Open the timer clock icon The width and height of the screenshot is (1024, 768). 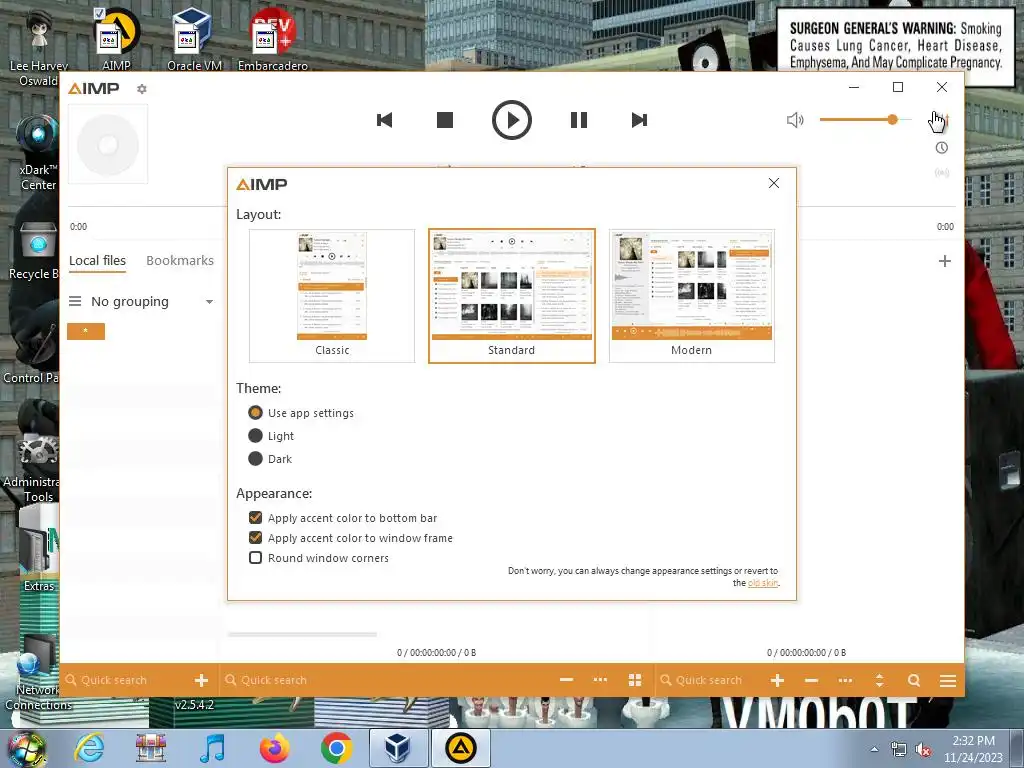[942, 148]
